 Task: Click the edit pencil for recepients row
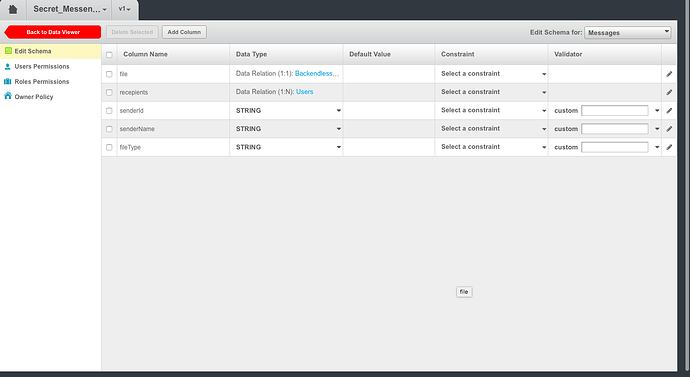tap(669, 92)
